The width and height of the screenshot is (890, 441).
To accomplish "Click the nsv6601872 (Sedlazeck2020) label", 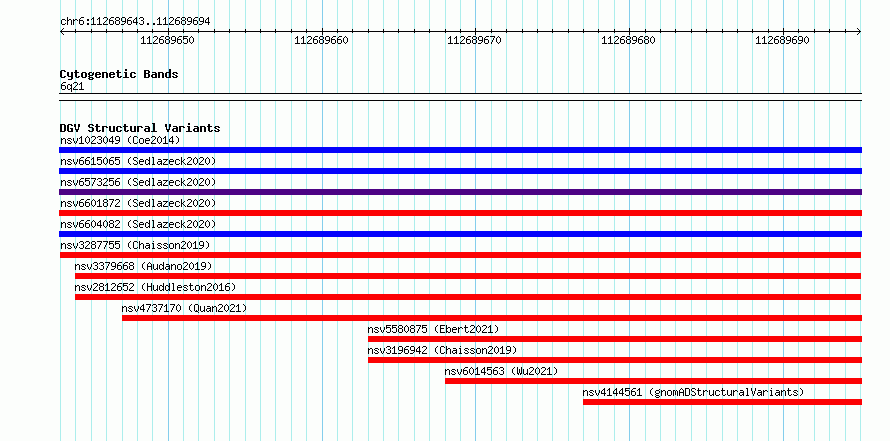I will (x=138, y=203).
